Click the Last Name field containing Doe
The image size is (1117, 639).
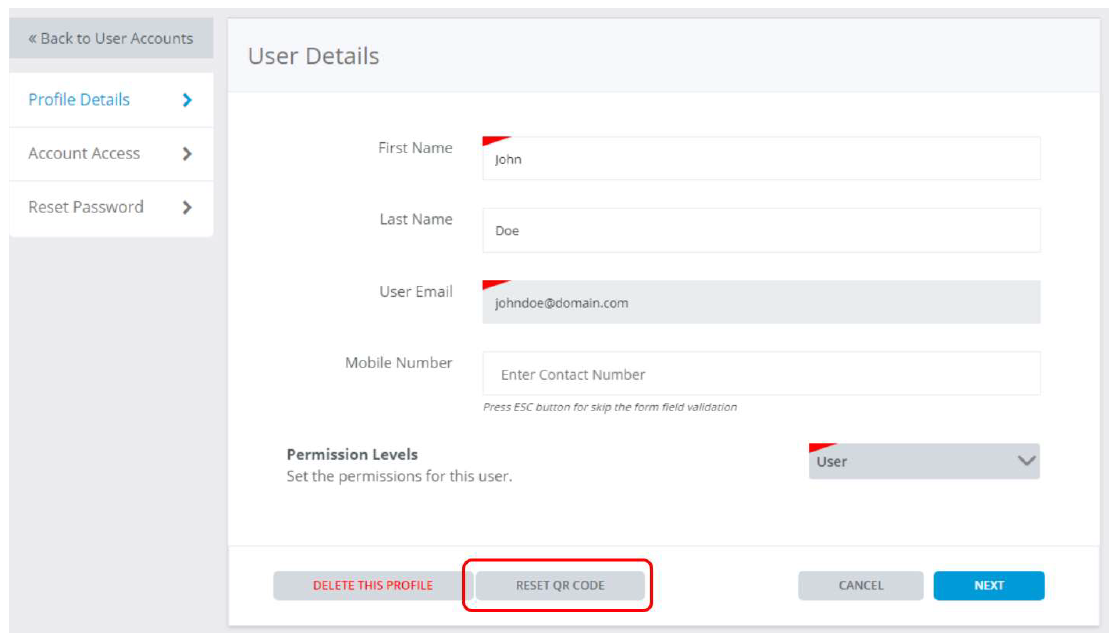(760, 230)
